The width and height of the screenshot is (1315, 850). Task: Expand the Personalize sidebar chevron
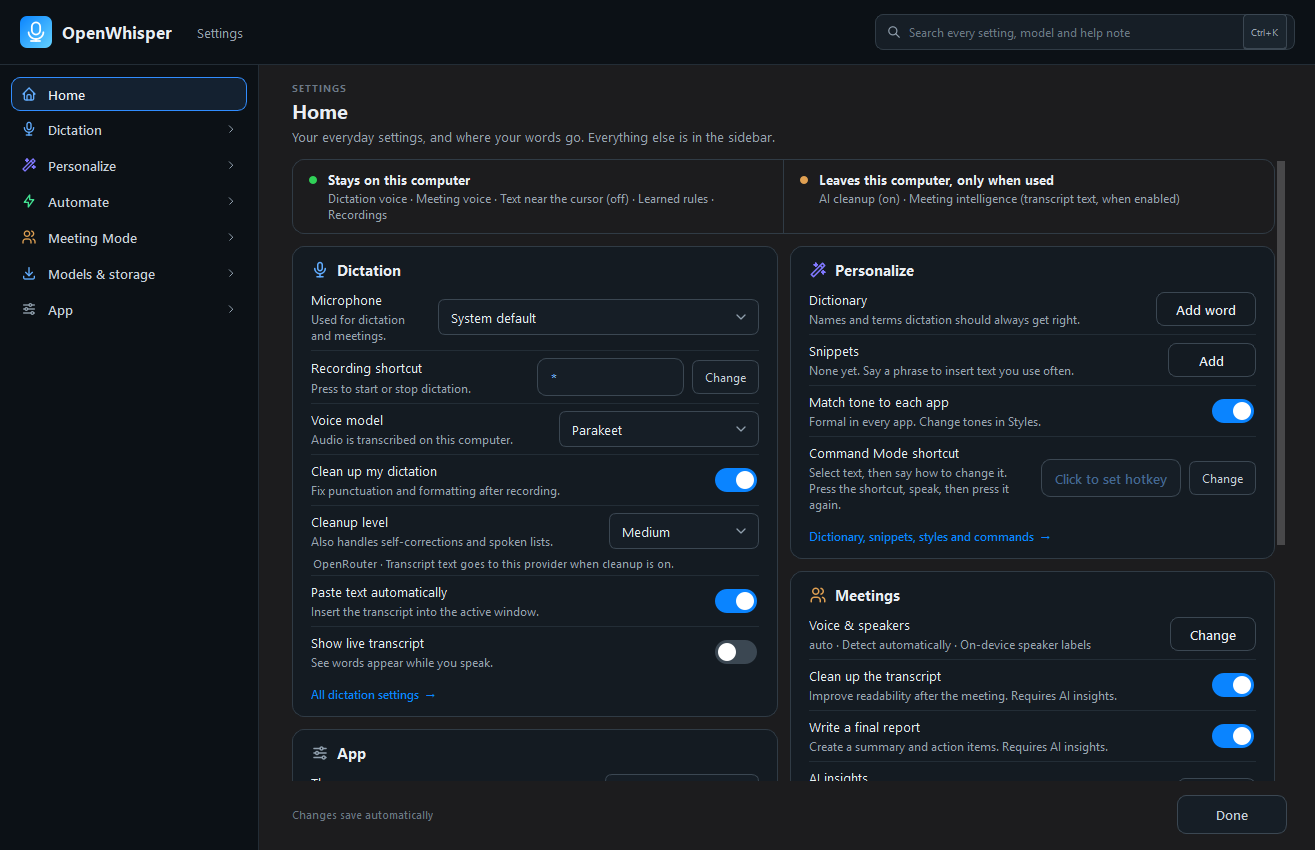[x=231, y=166]
